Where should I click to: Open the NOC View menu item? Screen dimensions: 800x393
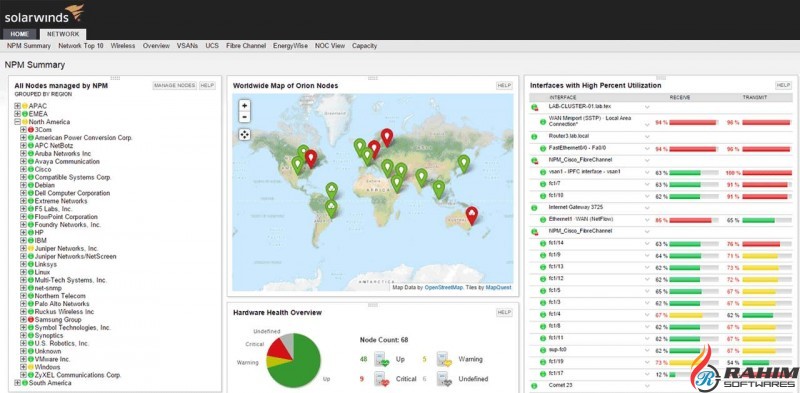[330, 46]
